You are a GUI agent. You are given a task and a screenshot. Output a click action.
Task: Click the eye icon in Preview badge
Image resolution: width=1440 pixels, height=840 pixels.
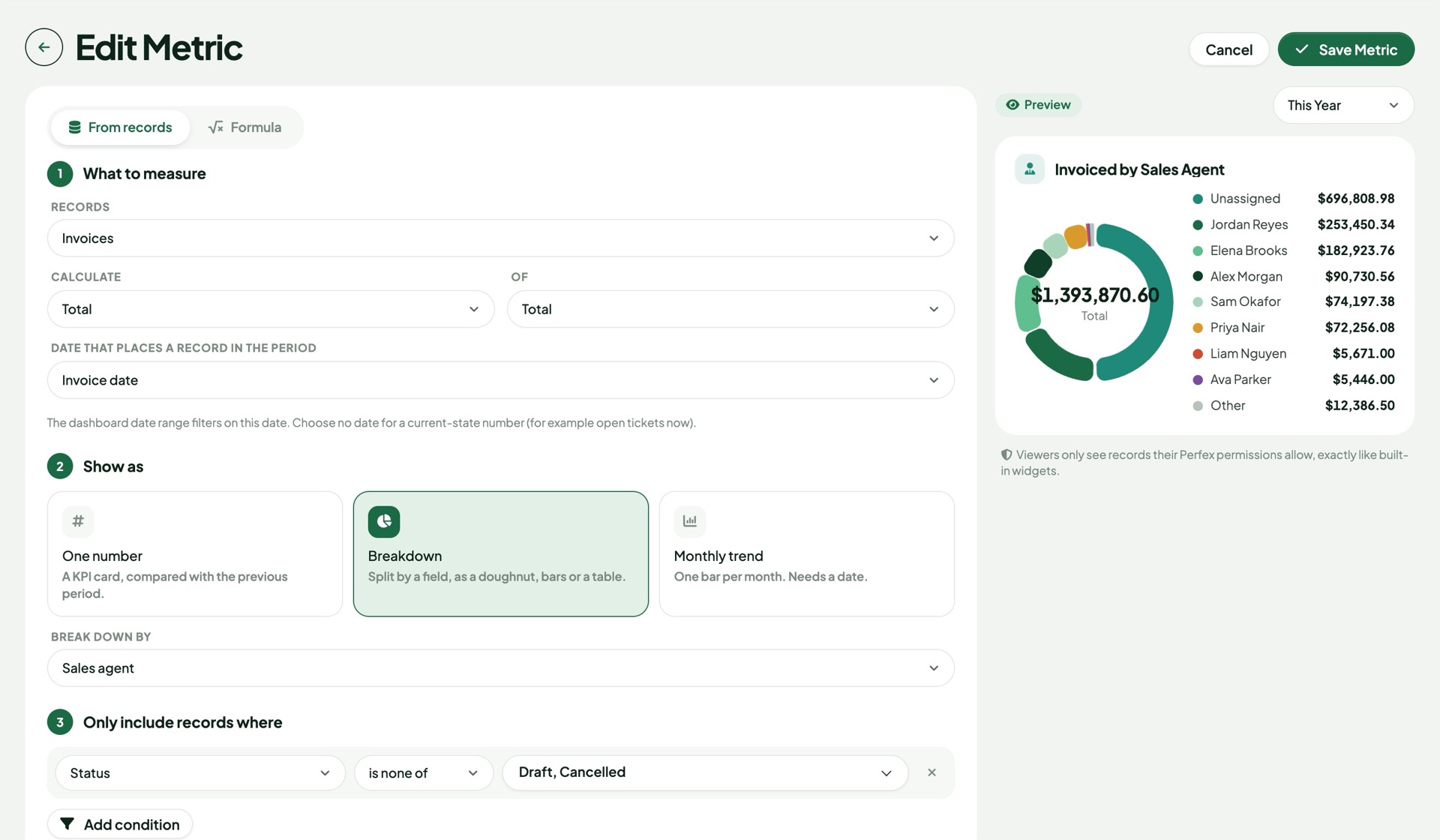coord(1012,105)
